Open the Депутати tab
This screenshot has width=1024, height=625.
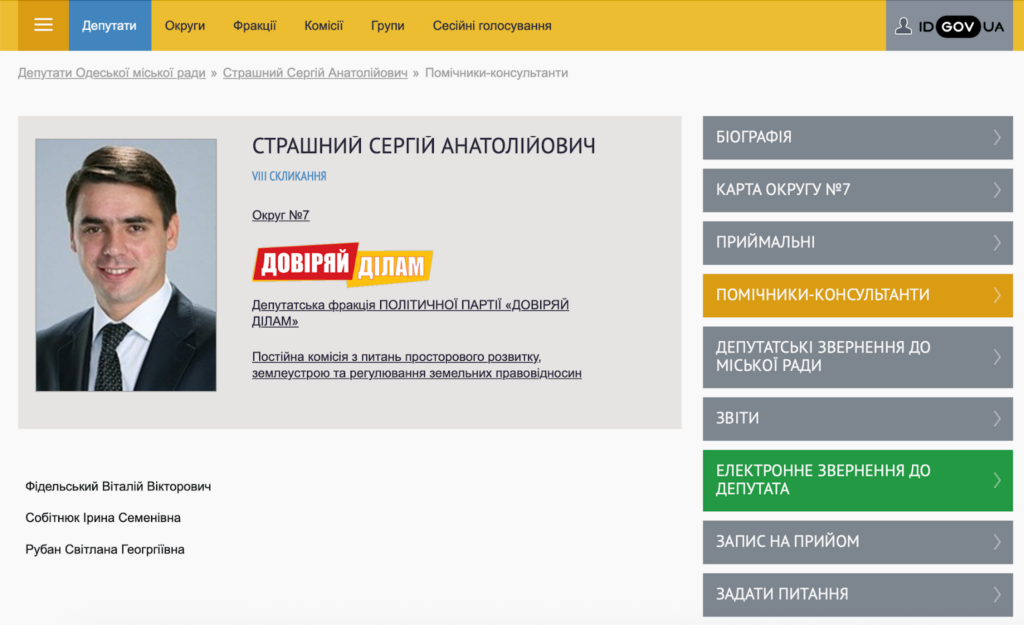point(110,25)
